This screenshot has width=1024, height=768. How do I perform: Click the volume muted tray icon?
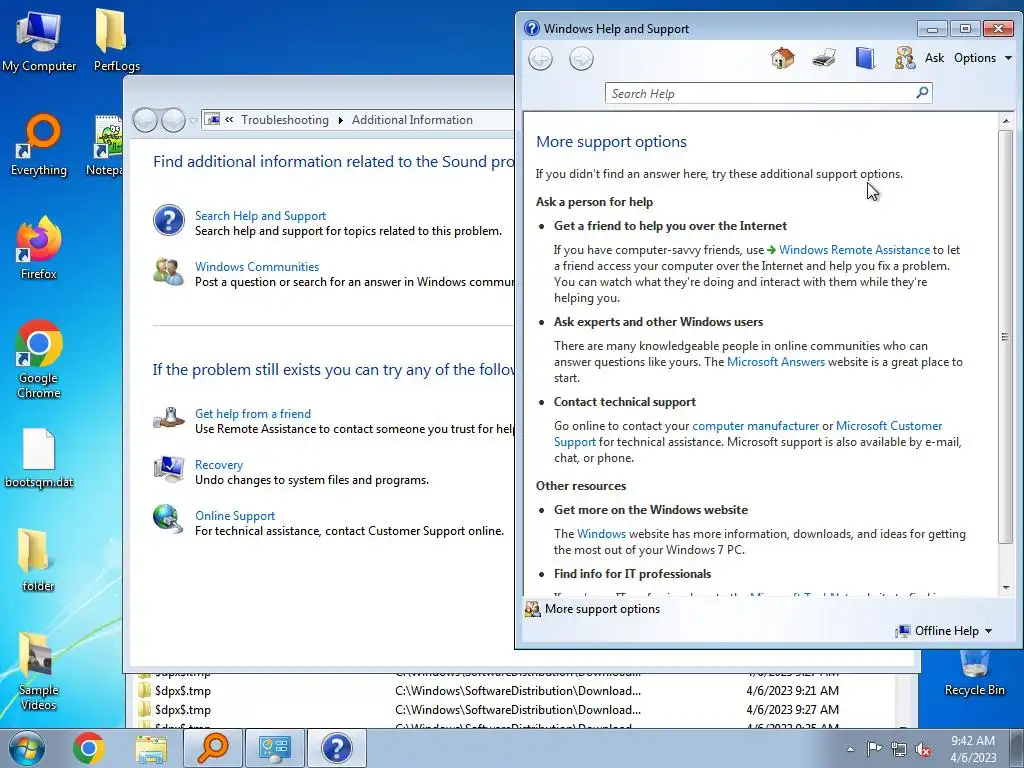923,750
